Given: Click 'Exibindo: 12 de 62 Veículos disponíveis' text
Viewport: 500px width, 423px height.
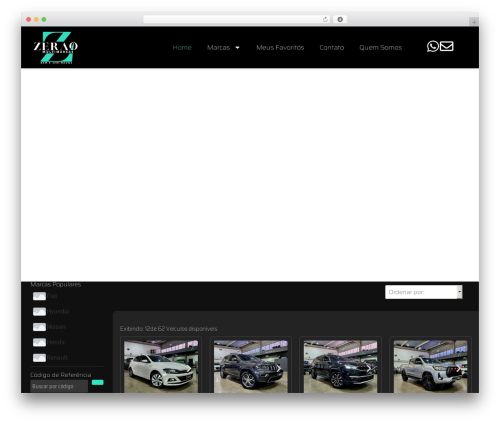Looking at the screenshot, I should pos(168,329).
